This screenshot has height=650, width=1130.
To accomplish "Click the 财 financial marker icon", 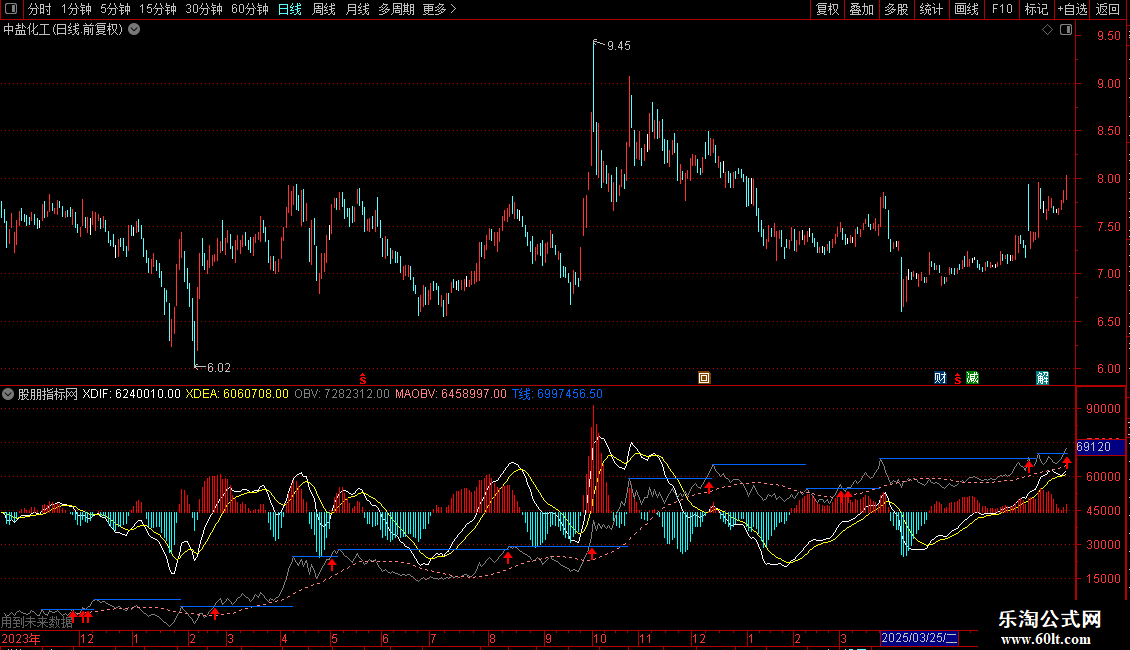I will (940, 378).
